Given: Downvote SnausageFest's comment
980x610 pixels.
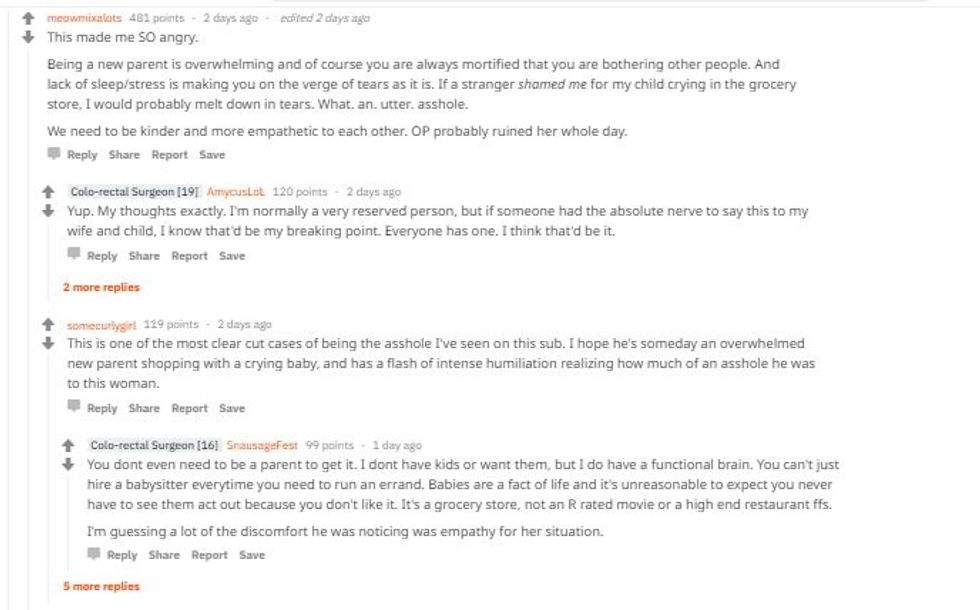Looking at the screenshot, I should (x=69, y=464).
